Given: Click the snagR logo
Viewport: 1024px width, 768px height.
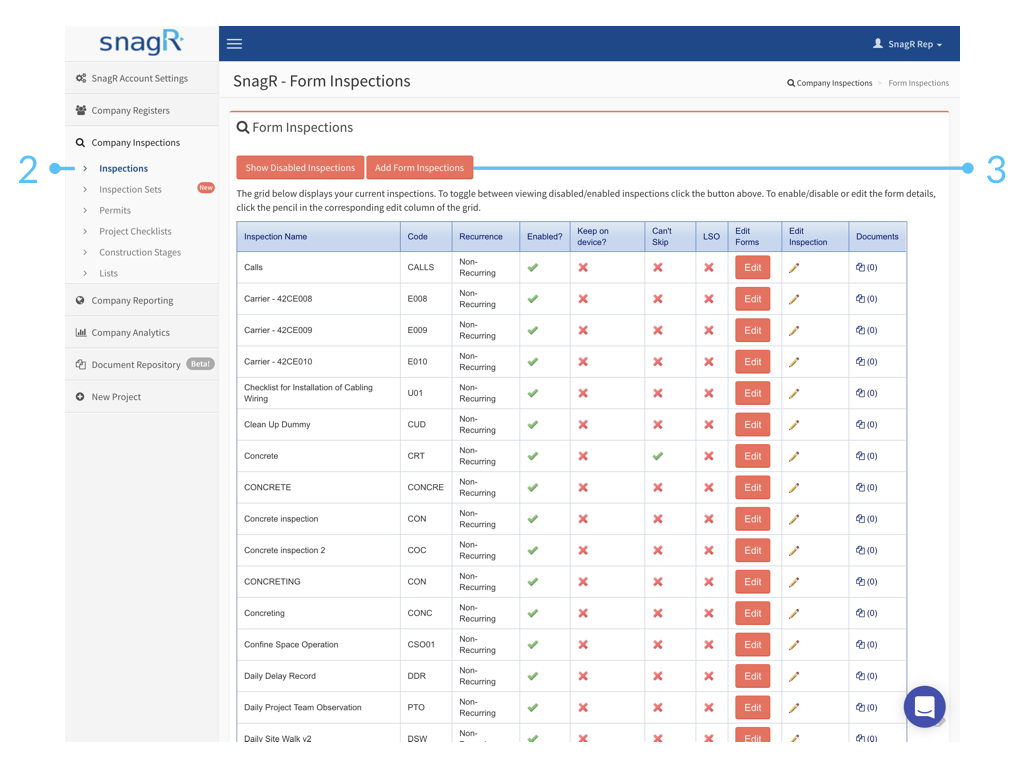Looking at the screenshot, I should [x=141, y=42].
